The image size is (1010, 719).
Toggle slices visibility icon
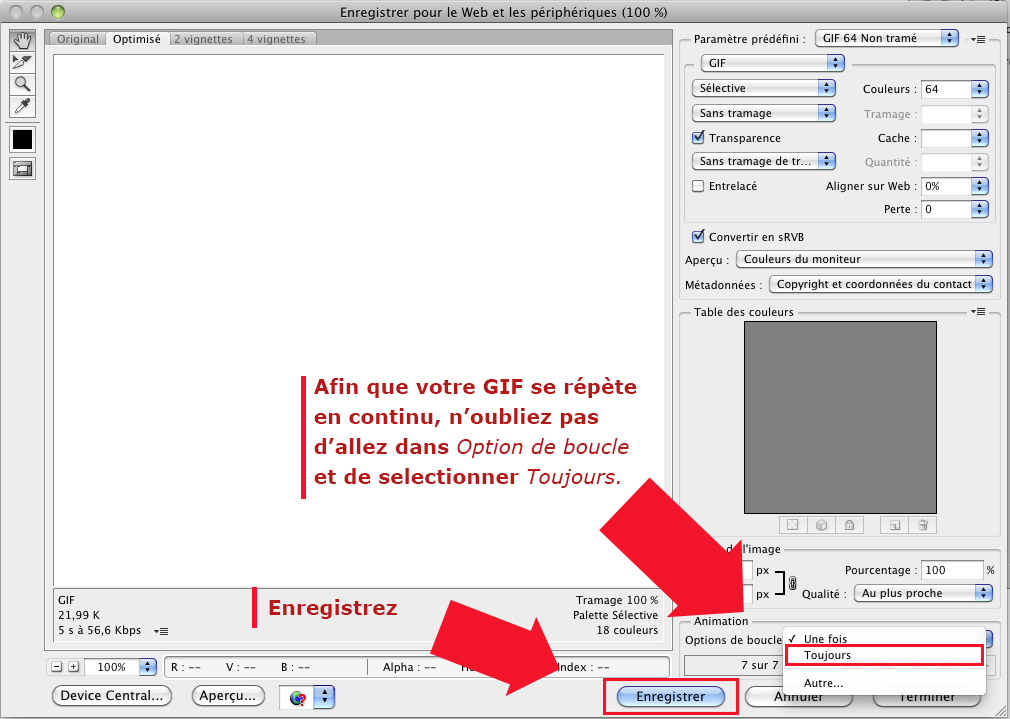pos(22,169)
